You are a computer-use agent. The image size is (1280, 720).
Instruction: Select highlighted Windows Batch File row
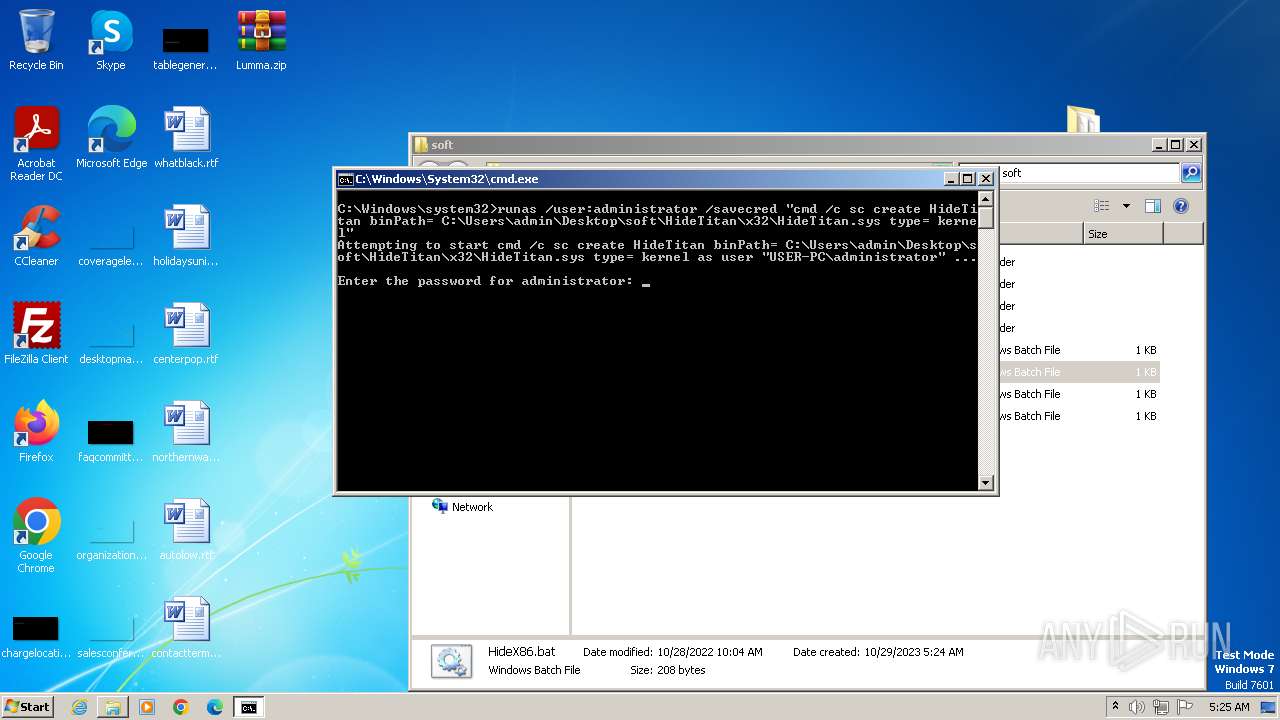pos(1079,372)
